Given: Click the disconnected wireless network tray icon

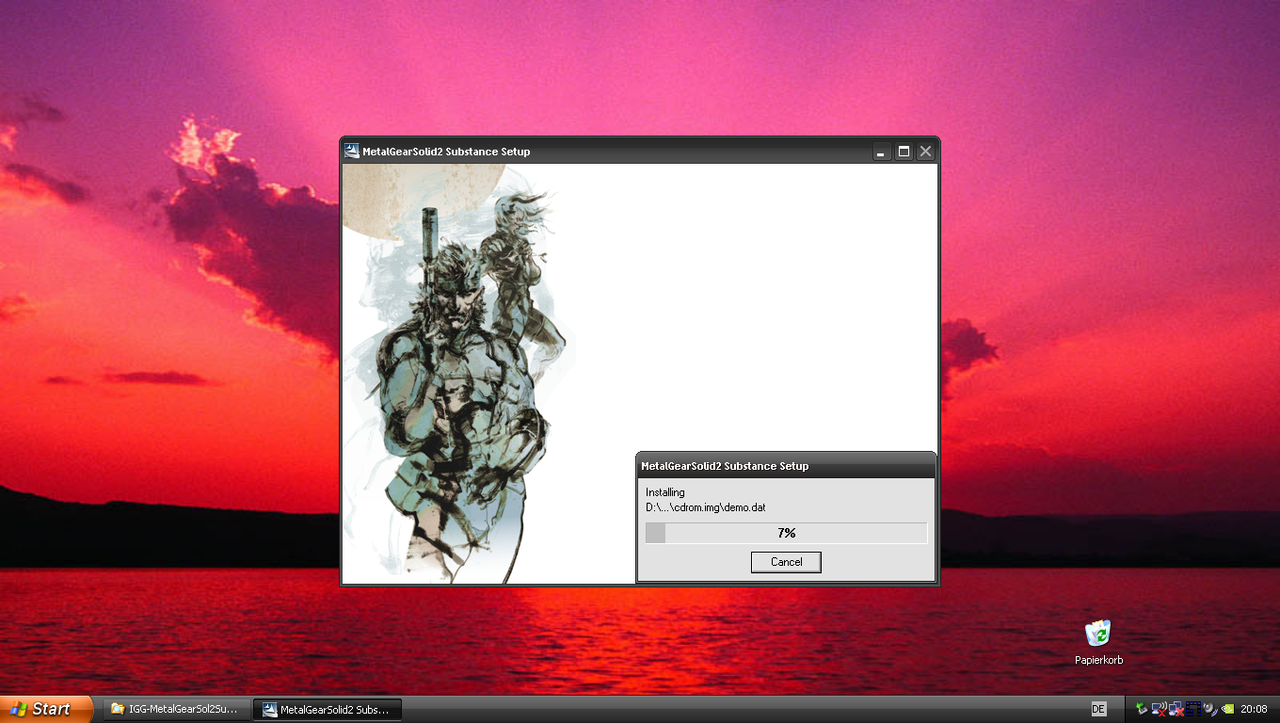Looking at the screenshot, I should pos(1158,709).
